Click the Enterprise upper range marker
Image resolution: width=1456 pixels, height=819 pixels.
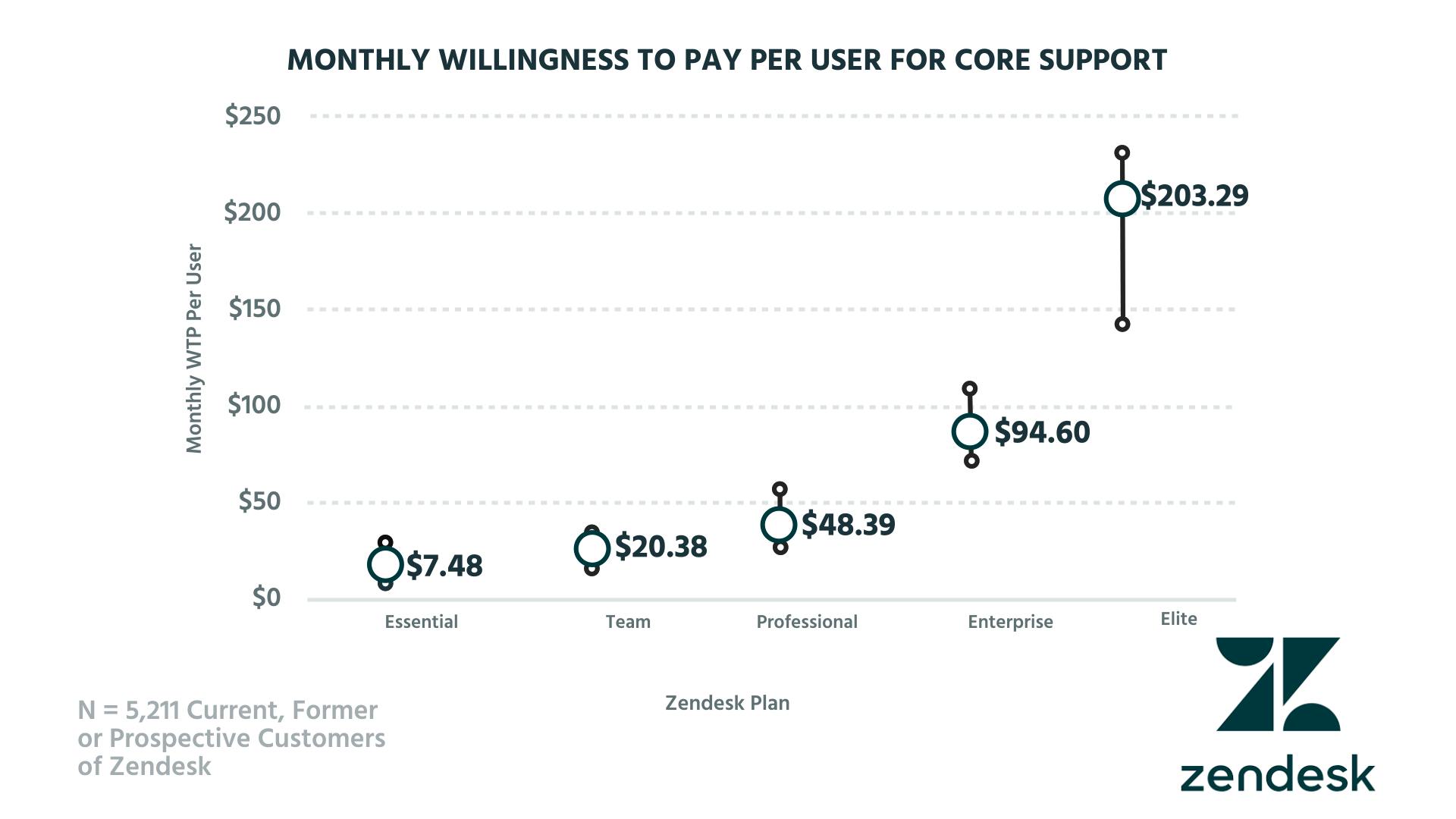[970, 389]
